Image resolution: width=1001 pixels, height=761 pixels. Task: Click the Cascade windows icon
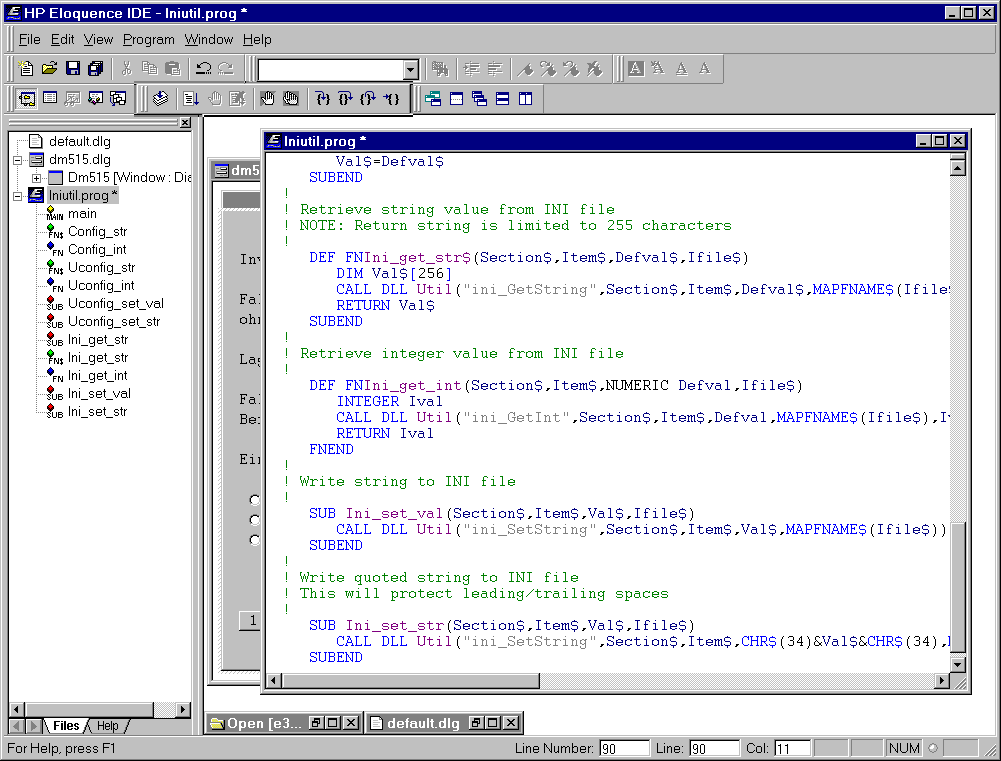pyautogui.click(x=479, y=98)
